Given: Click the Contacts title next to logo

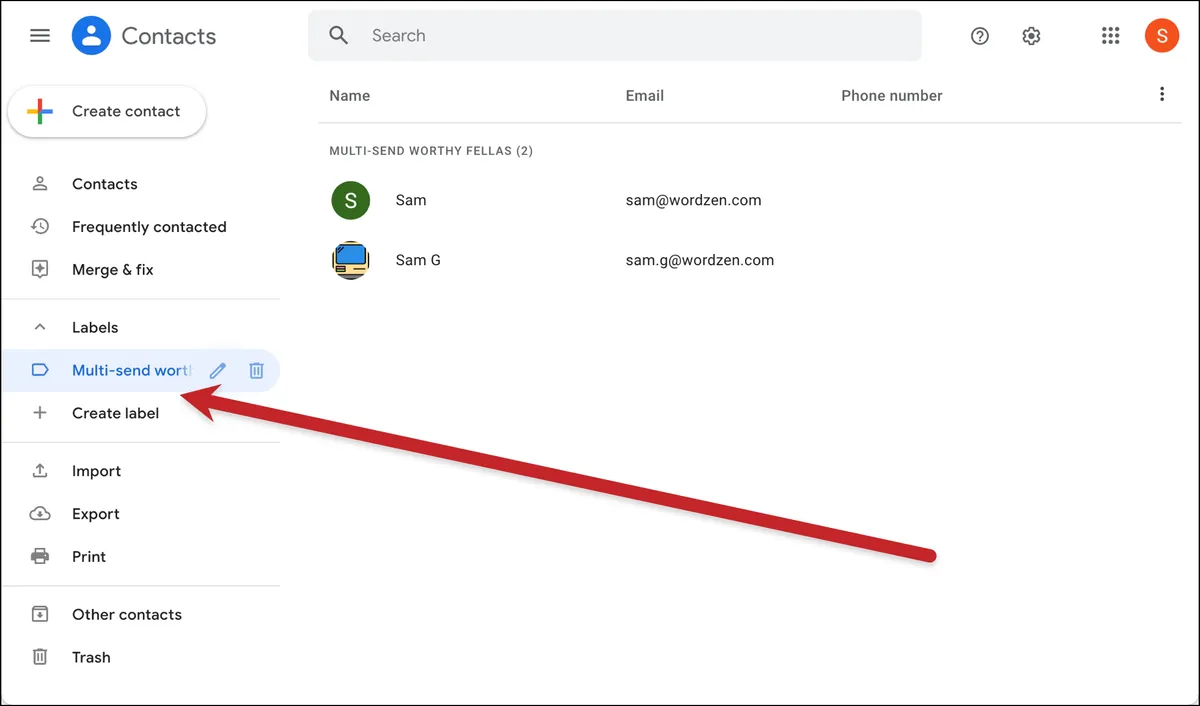Looking at the screenshot, I should 169,36.
